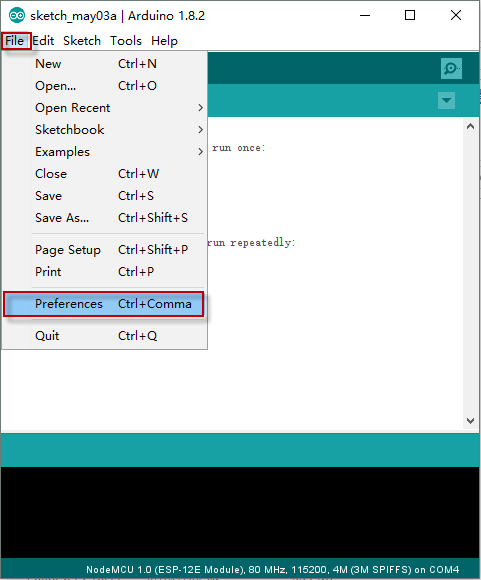Open the Serial Monitor magnifier icon

(451, 68)
